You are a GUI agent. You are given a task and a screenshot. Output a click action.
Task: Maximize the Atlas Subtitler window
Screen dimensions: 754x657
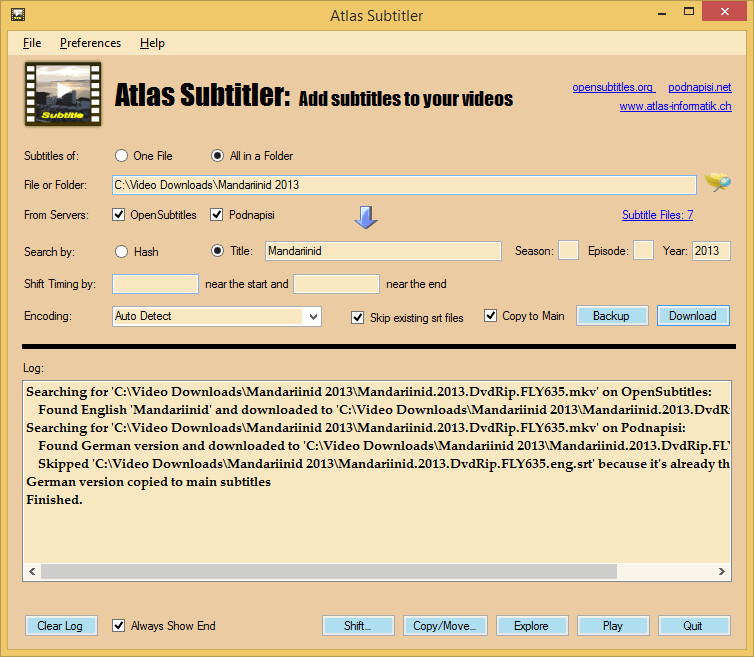click(x=689, y=12)
